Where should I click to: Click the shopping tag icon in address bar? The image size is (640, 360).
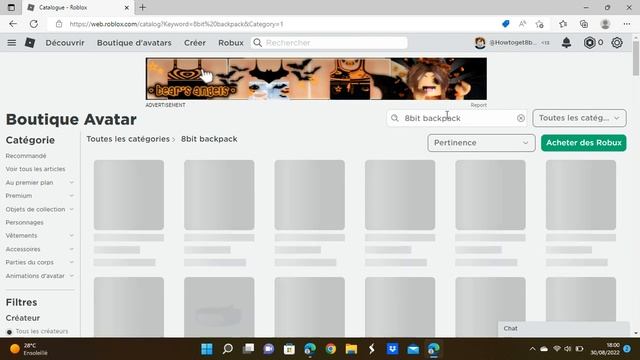point(505,24)
